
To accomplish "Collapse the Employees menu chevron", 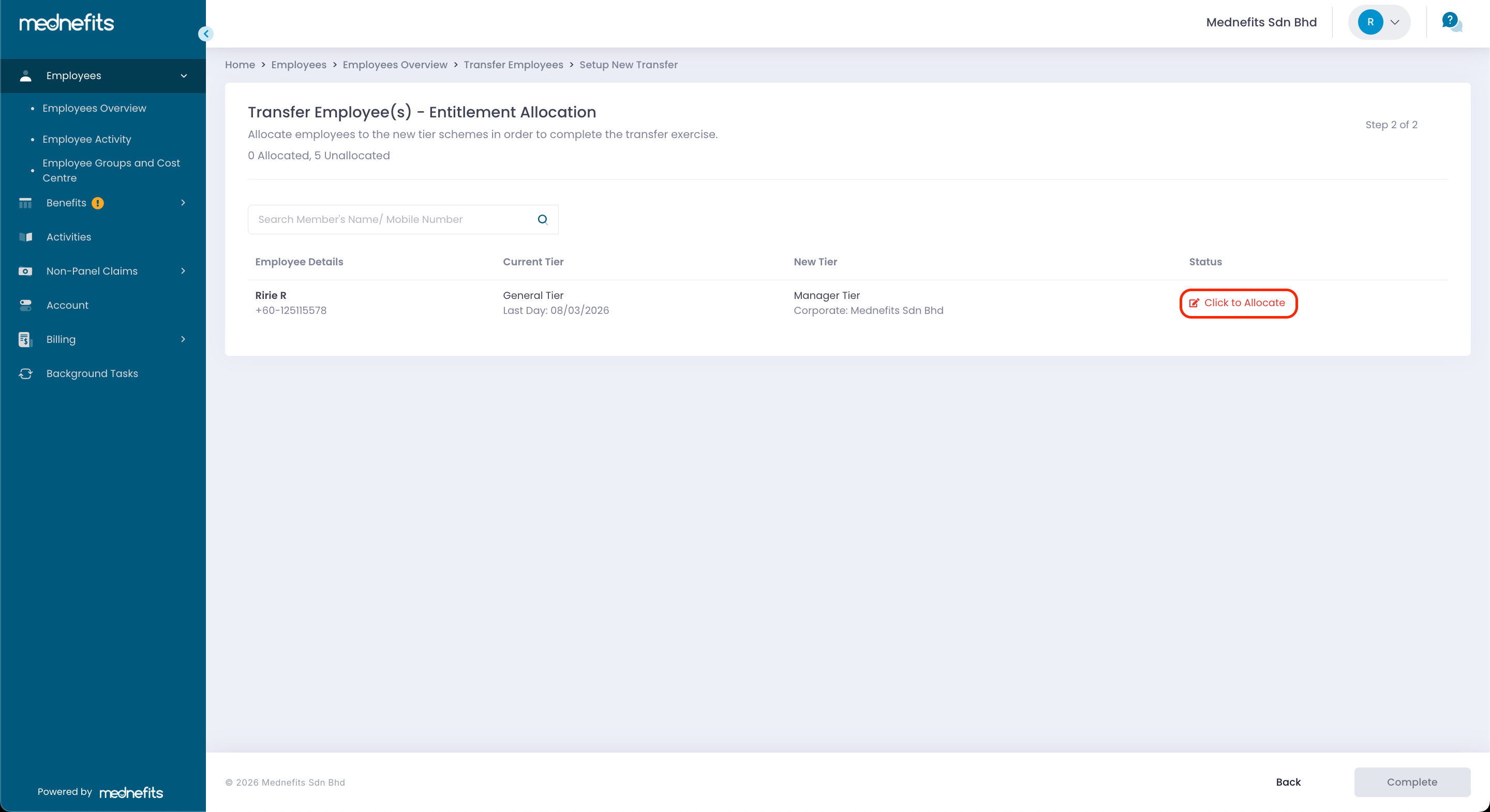I will (x=184, y=76).
